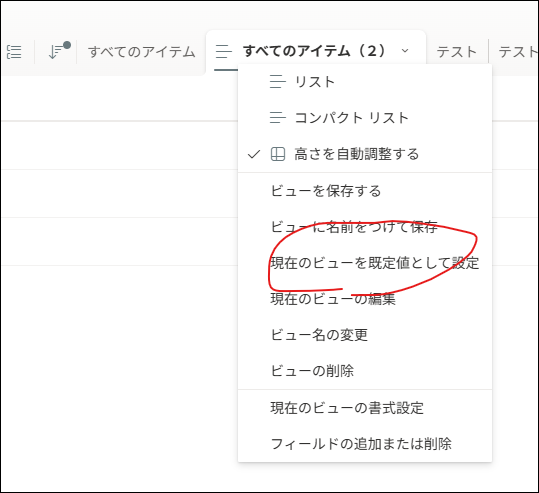Select ビューを保存する in the menu
Image resolution: width=539 pixels, height=493 pixels.
click(x=365, y=191)
